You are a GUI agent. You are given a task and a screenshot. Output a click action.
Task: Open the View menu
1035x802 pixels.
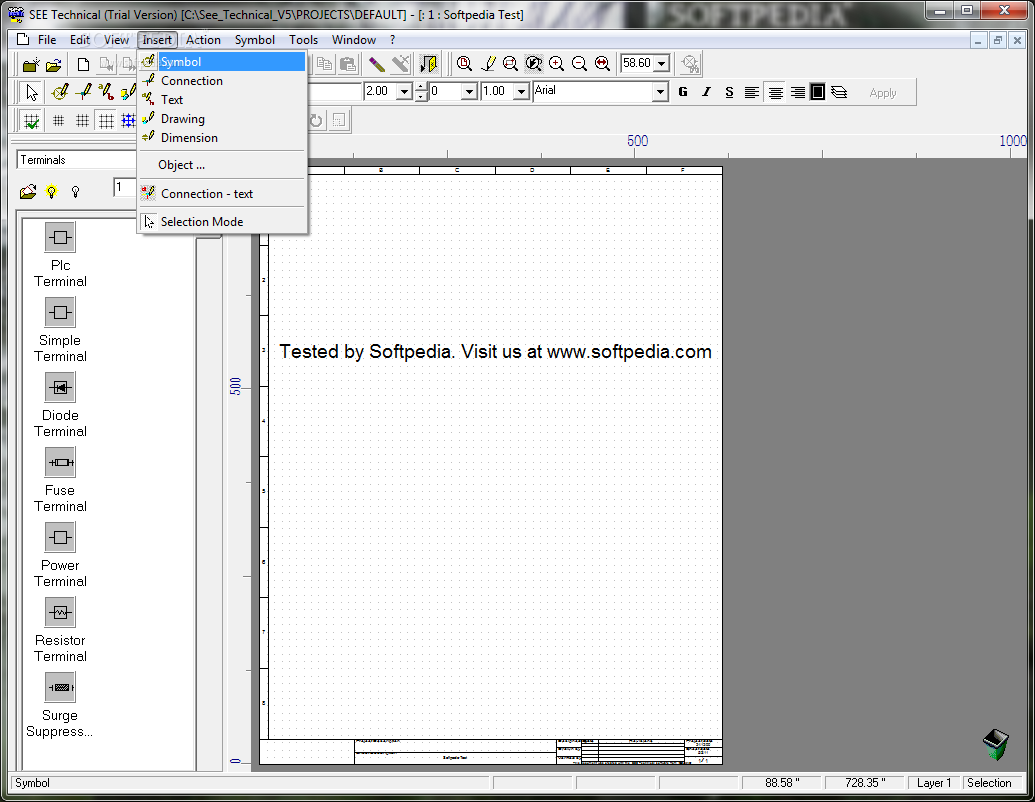(116, 40)
